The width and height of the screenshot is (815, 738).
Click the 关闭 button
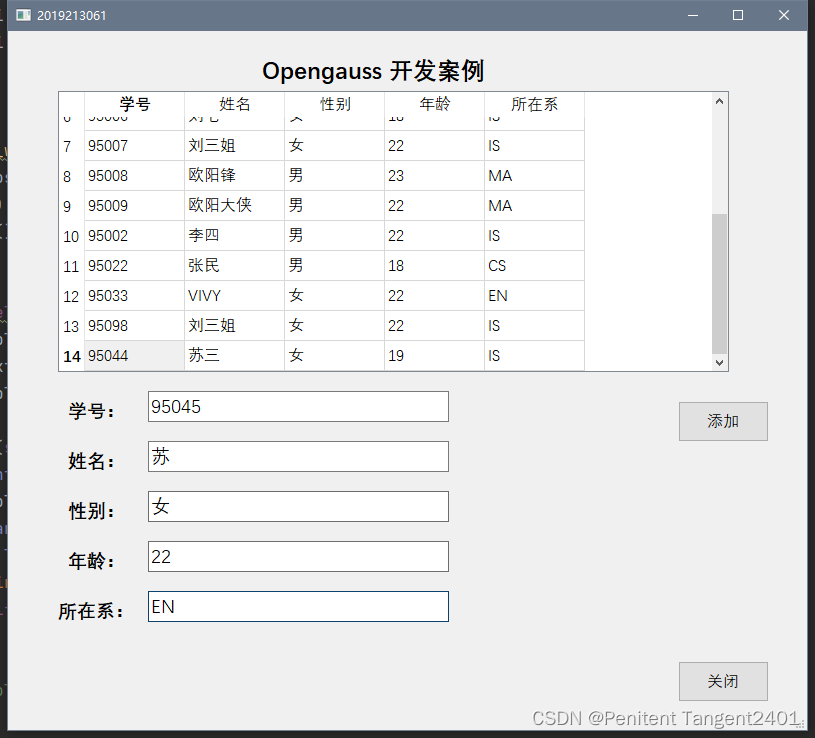[x=723, y=681]
